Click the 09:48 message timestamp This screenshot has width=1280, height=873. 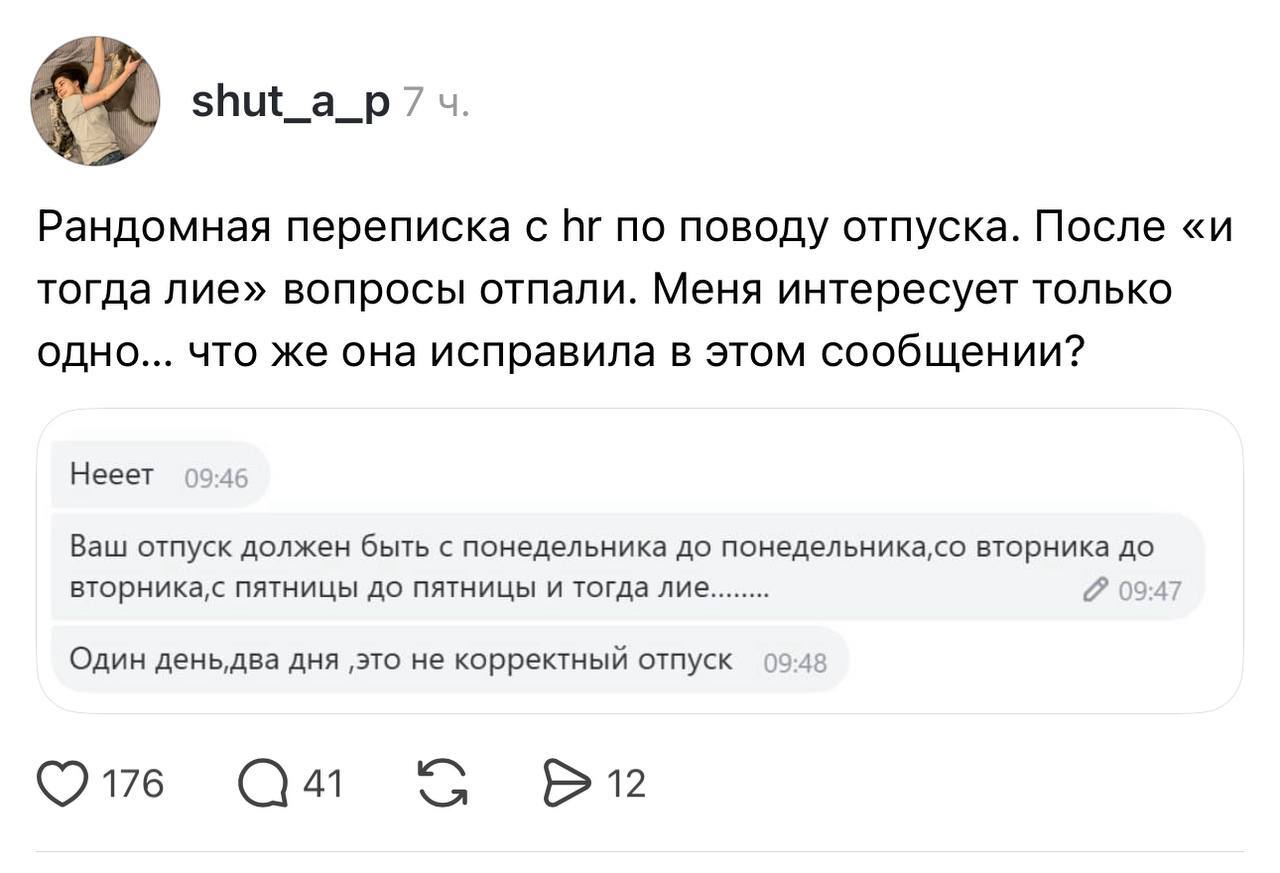[x=794, y=662]
